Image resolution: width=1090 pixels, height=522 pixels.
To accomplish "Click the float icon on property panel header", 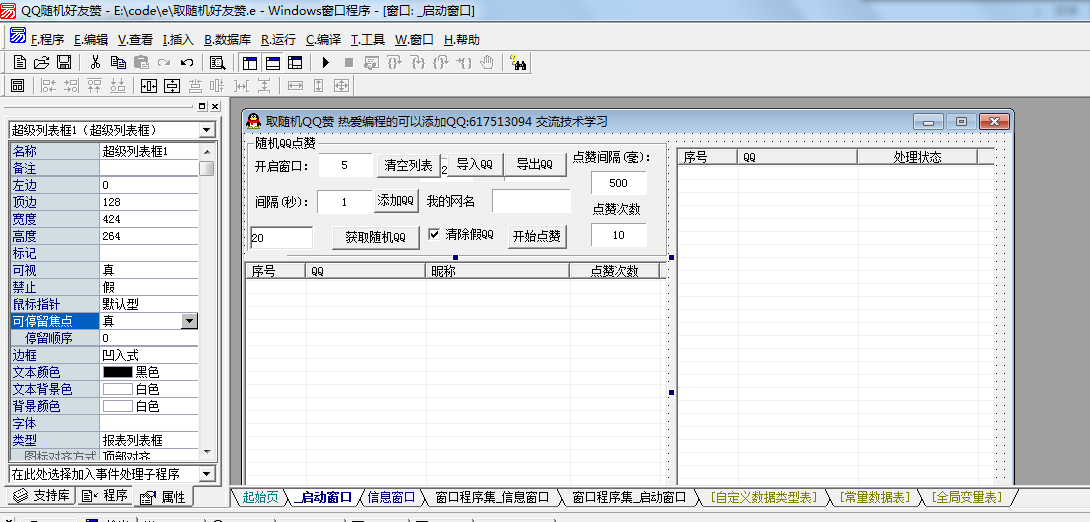I will (202, 106).
